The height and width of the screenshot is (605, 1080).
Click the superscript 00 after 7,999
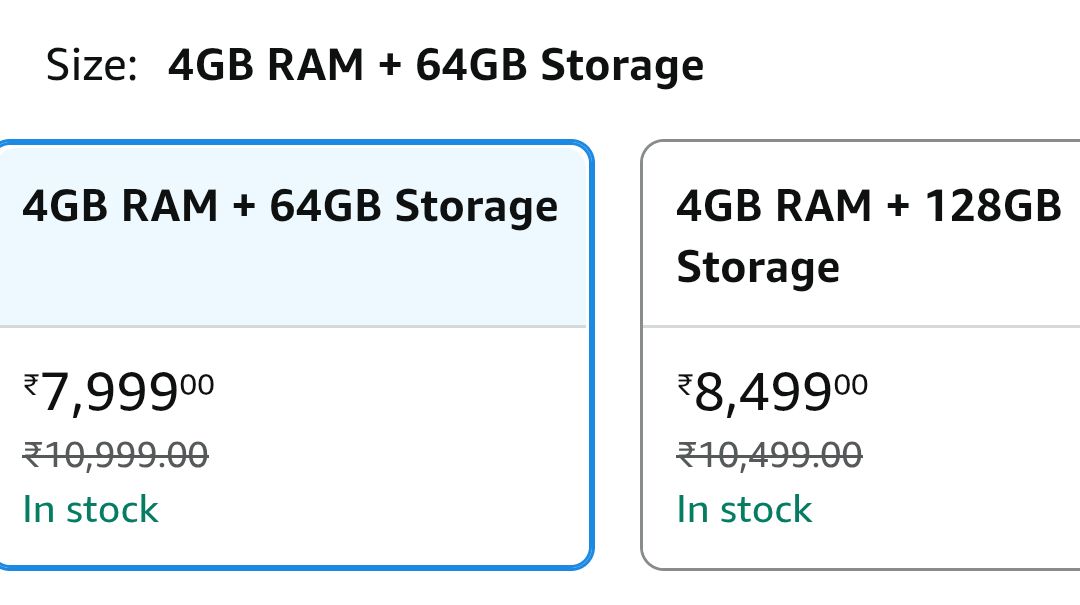[197, 384]
